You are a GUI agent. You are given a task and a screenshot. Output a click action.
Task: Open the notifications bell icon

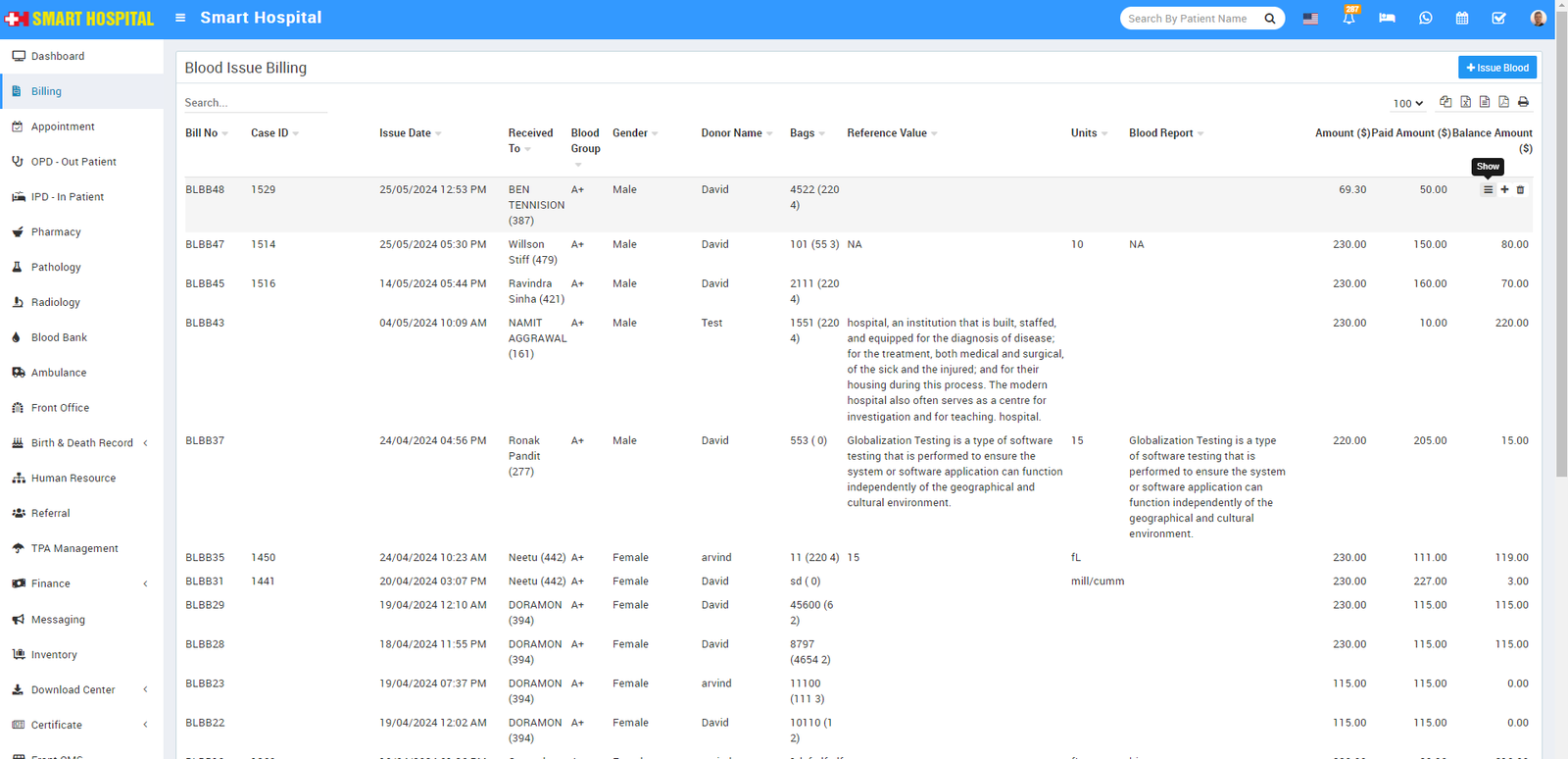tap(1348, 19)
